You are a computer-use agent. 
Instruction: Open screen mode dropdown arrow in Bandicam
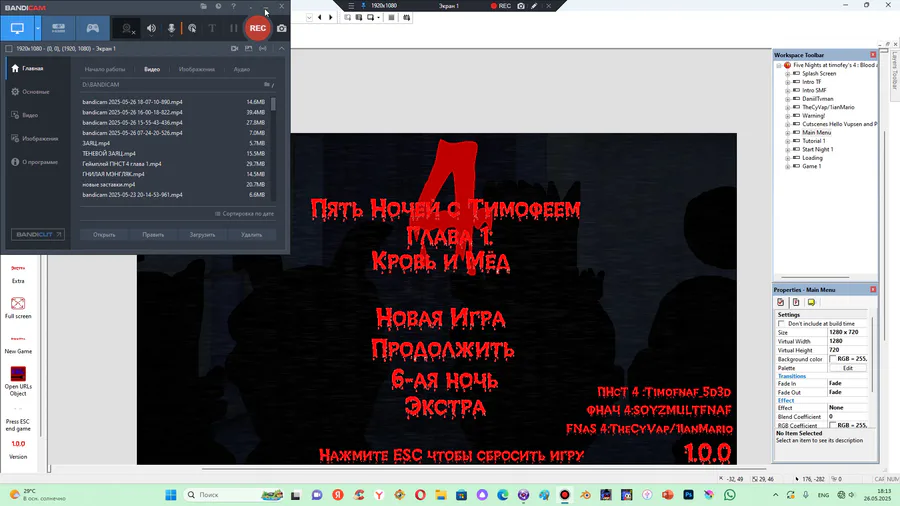(x=37, y=28)
